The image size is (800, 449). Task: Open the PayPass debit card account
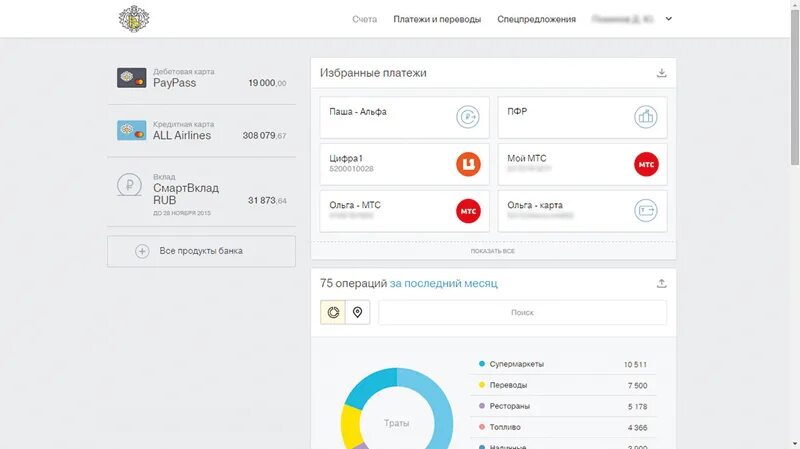pyautogui.click(x=202, y=78)
